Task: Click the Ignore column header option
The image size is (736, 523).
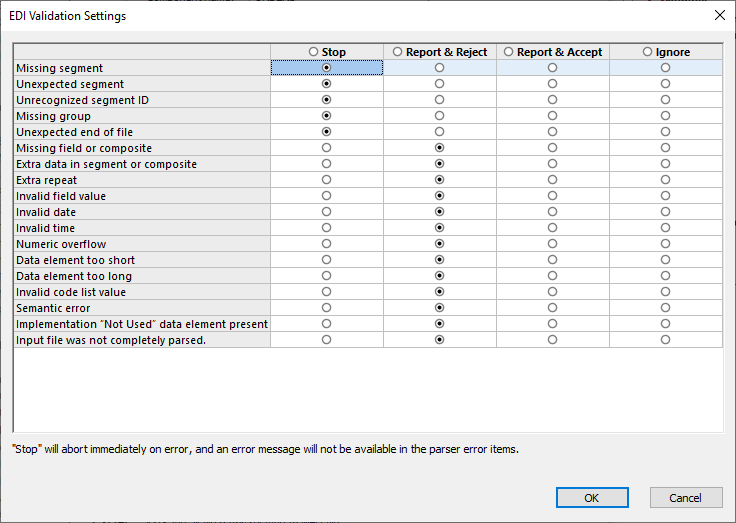Action: coord(648,52)
